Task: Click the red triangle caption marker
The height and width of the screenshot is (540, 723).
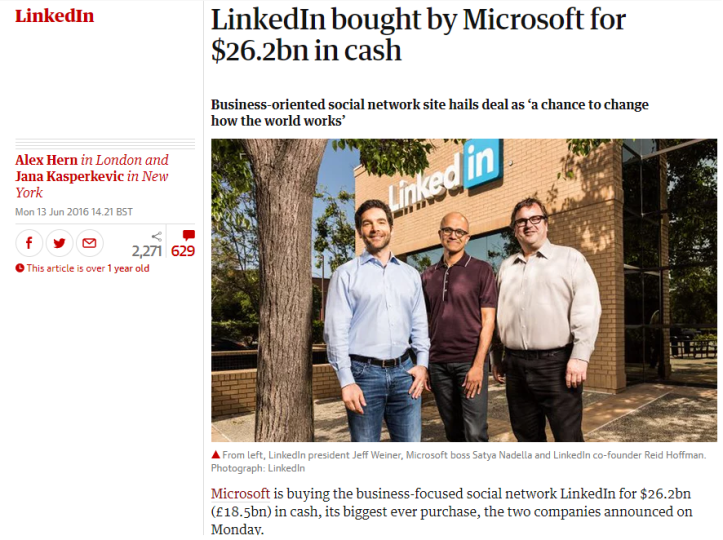Action: tap(216, 454)
